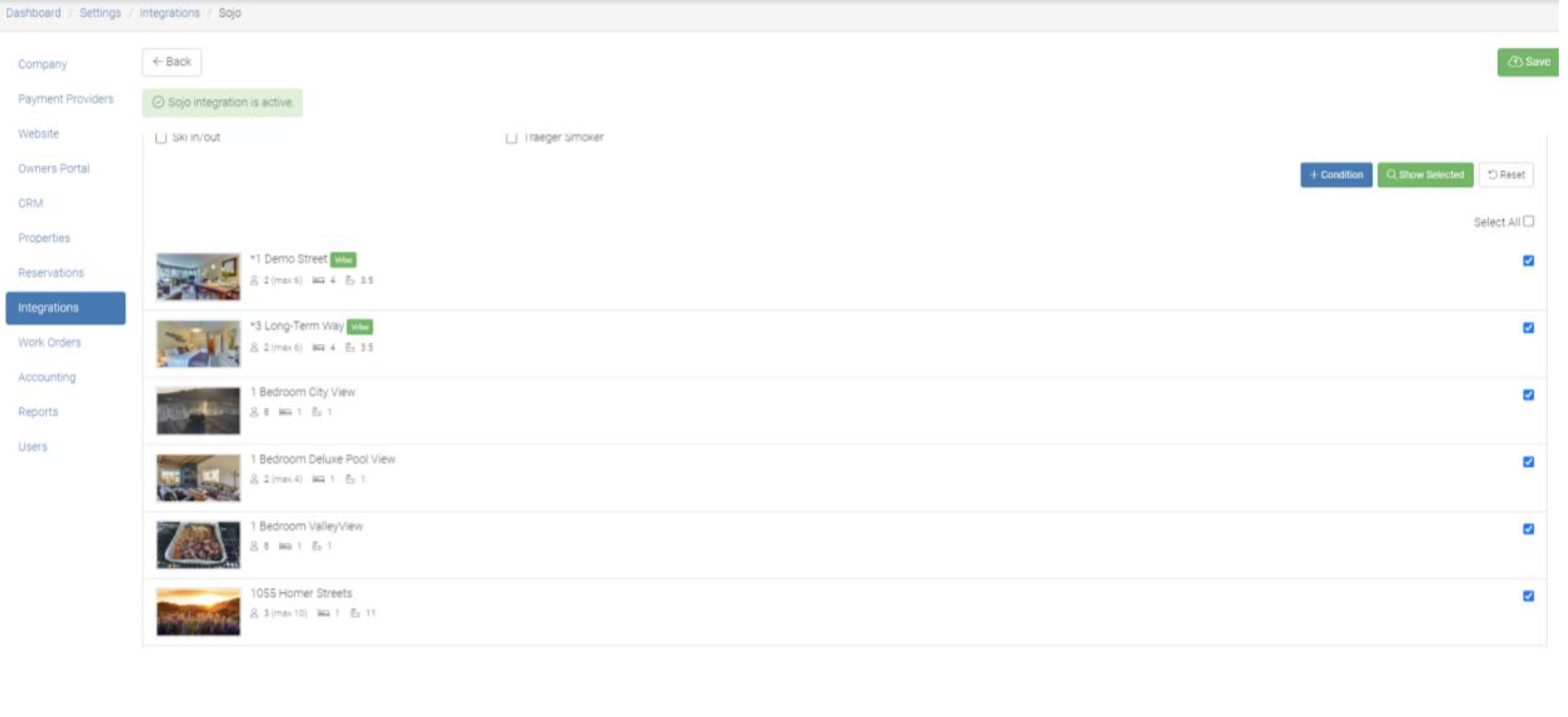Enable the Traeger Smoker checkbox
This screenshot has height=717, width=1568.
click(512, 138)
